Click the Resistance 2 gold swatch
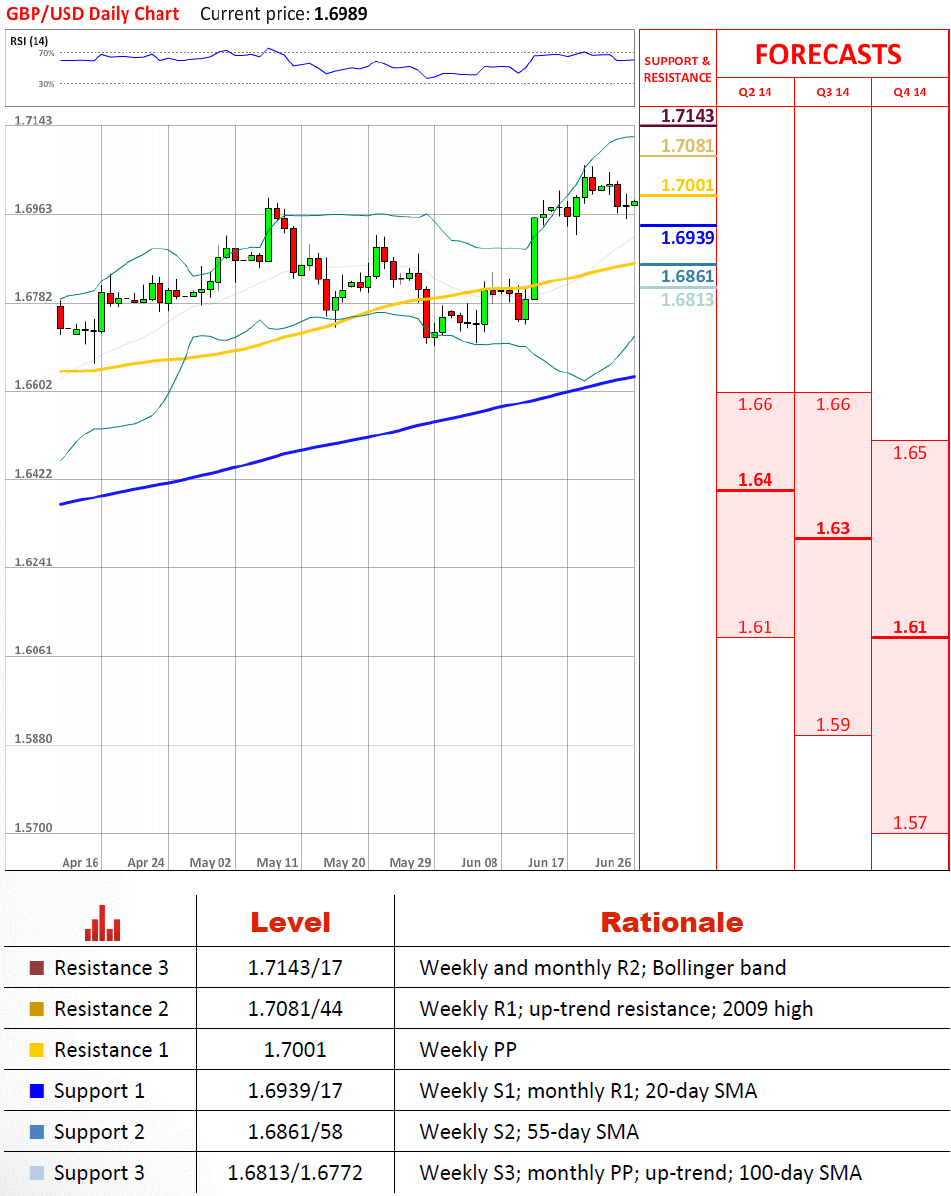951x1196 pixels. coord(37,1009)
